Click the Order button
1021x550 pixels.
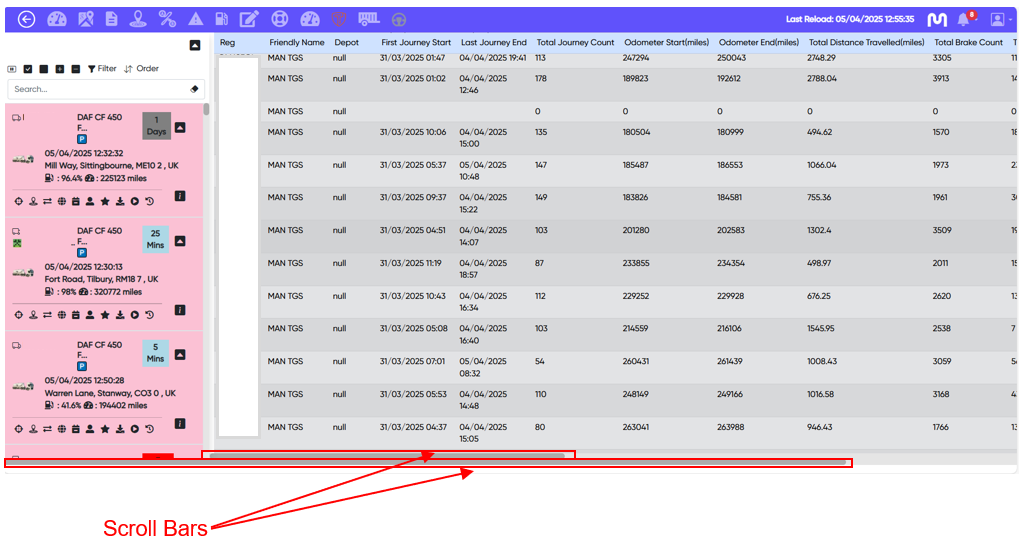pyautogui.click(x=142, y=69)
